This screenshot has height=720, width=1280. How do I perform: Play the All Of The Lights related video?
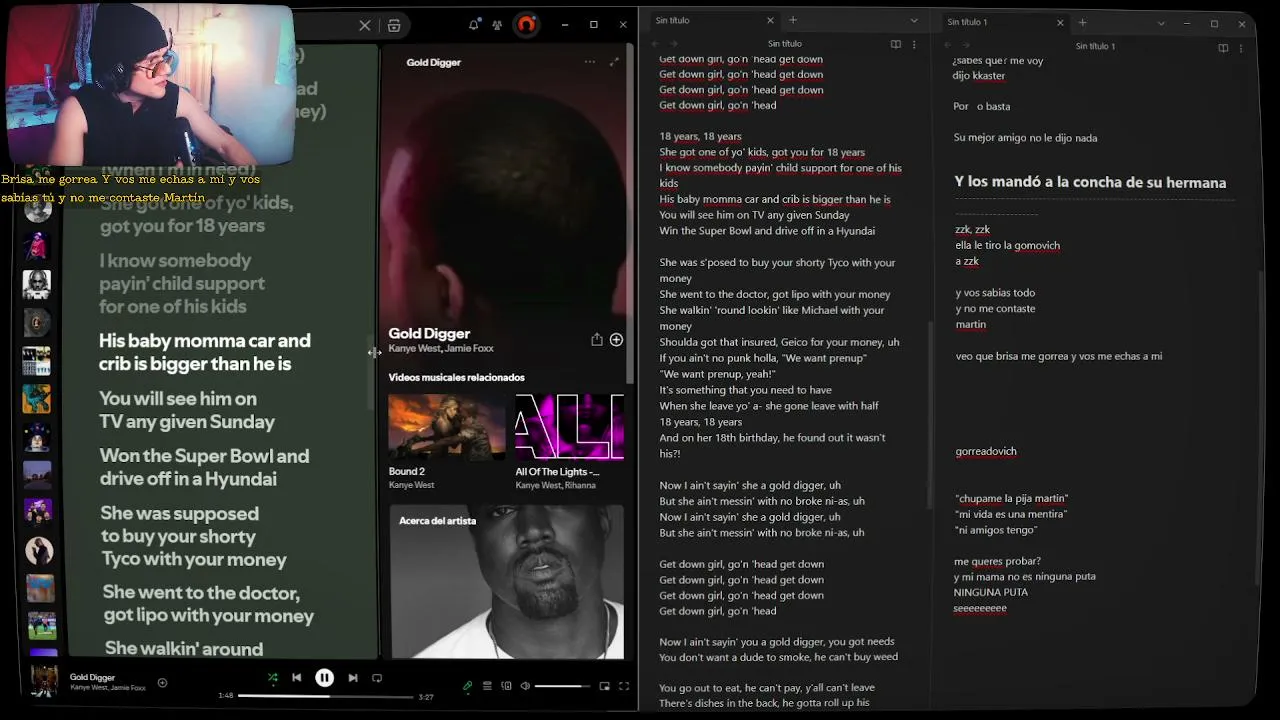(569, 427)
